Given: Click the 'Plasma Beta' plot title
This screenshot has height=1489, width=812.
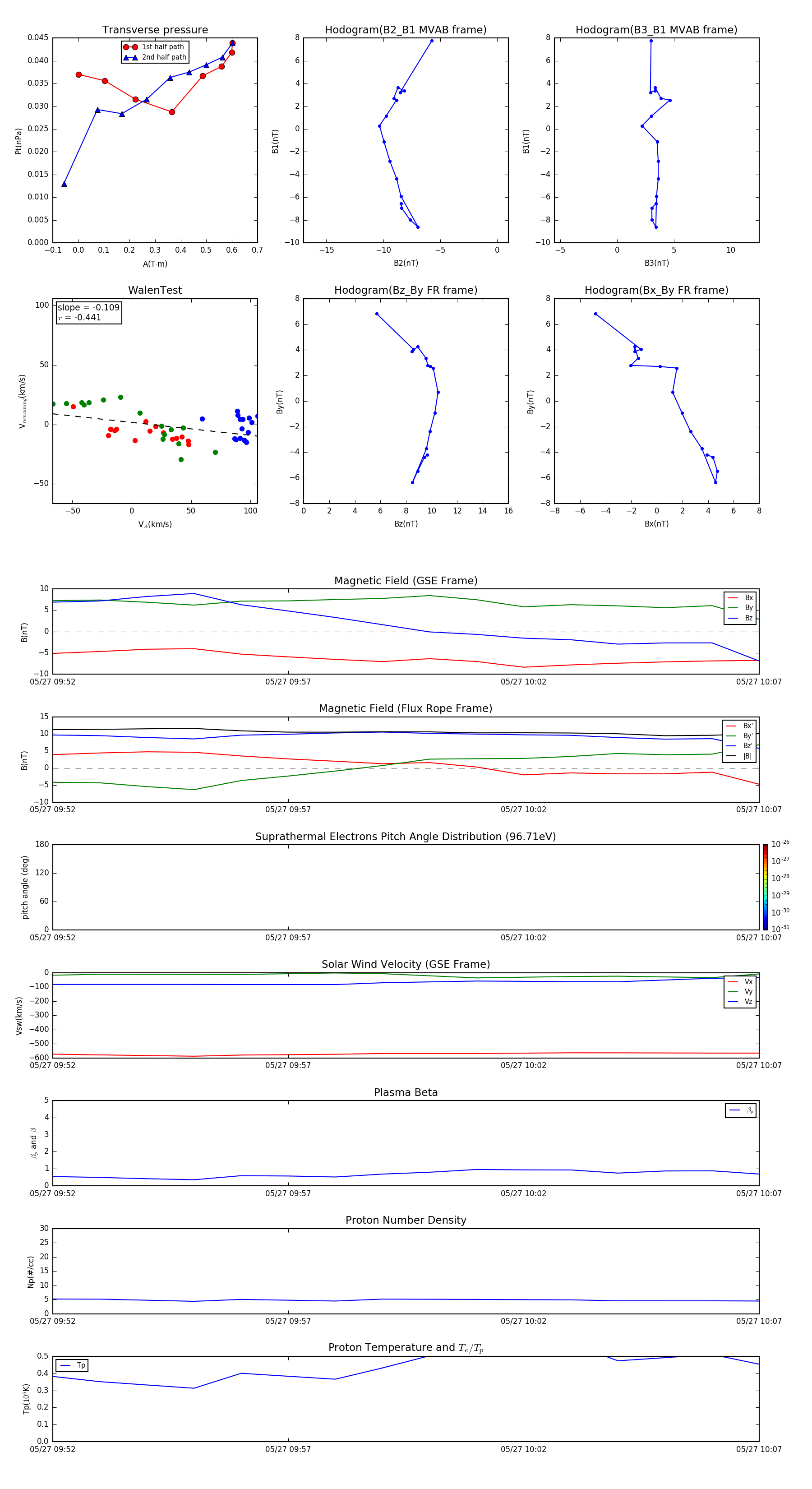Looking at the screenshot, I should 406,1092.
